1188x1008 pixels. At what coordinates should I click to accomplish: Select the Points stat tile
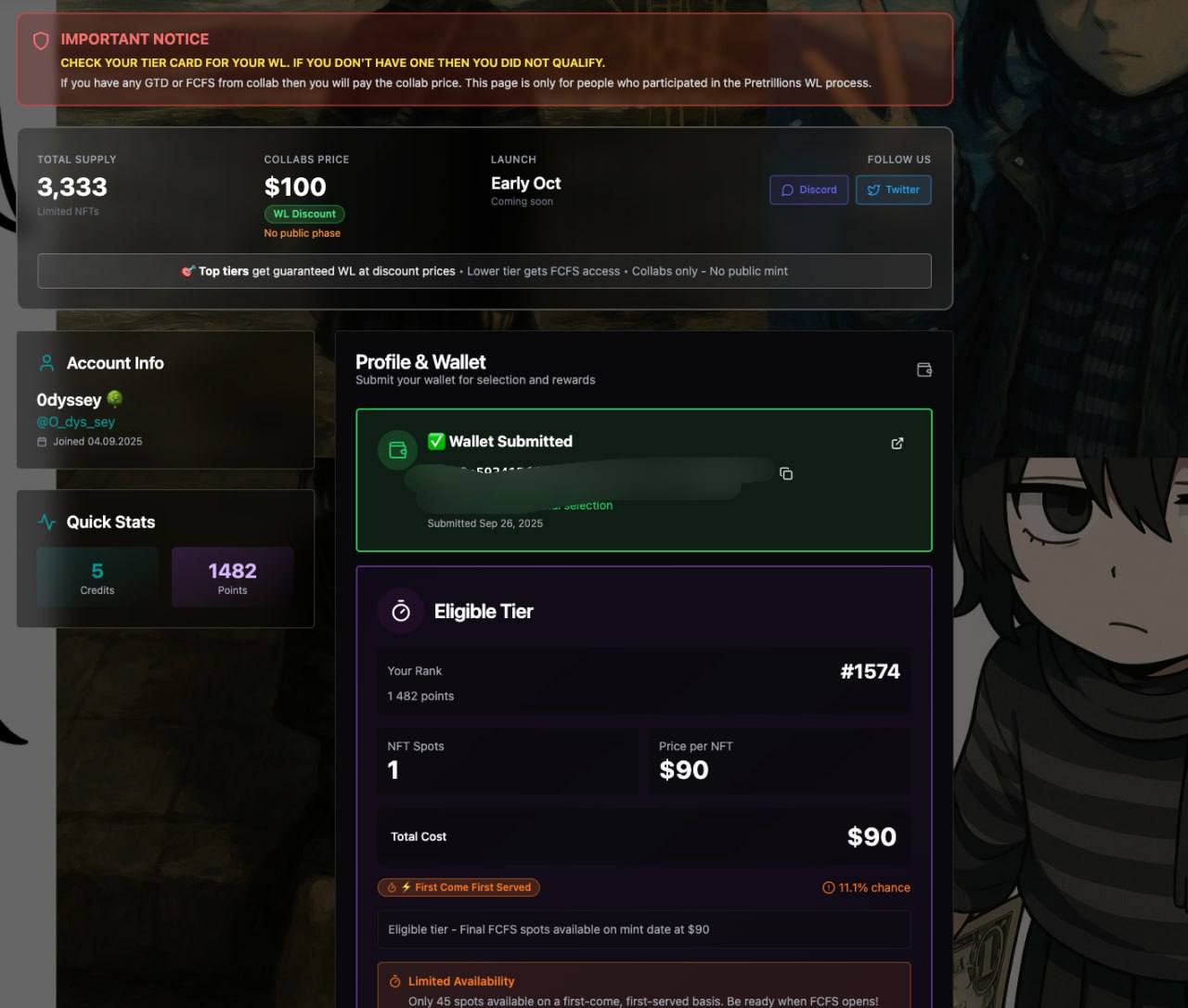point(232,576)
